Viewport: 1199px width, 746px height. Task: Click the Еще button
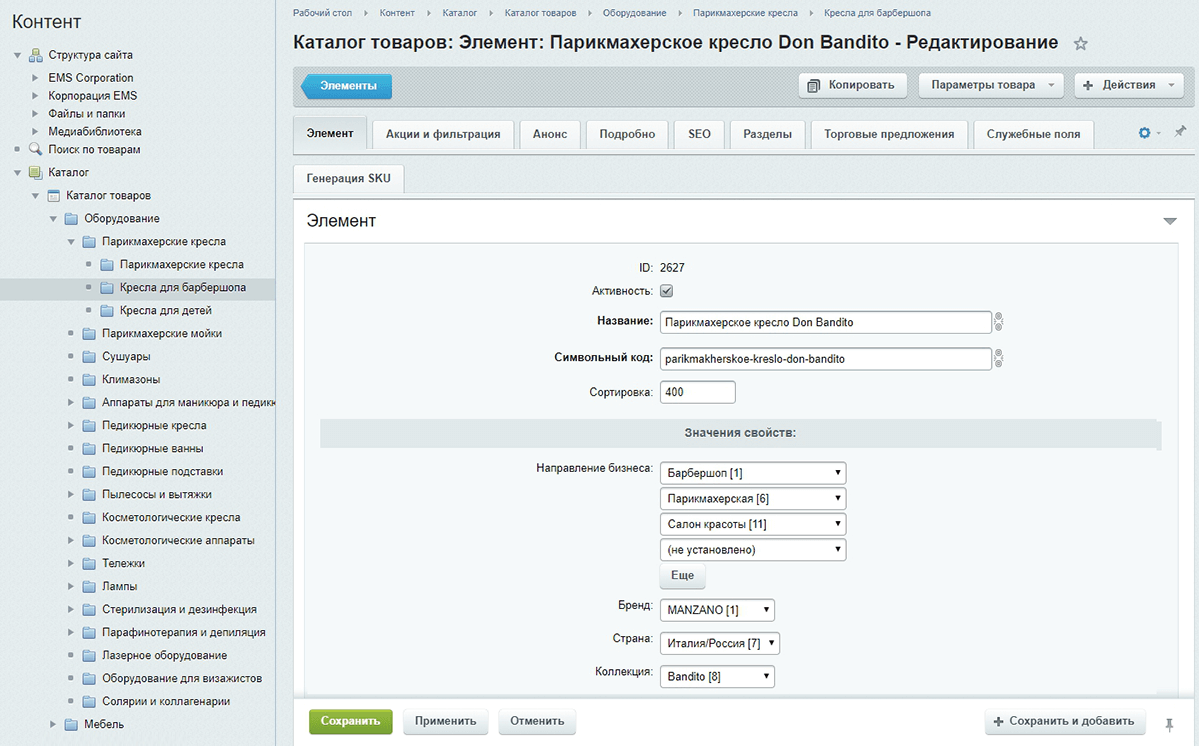pos(682,575)
